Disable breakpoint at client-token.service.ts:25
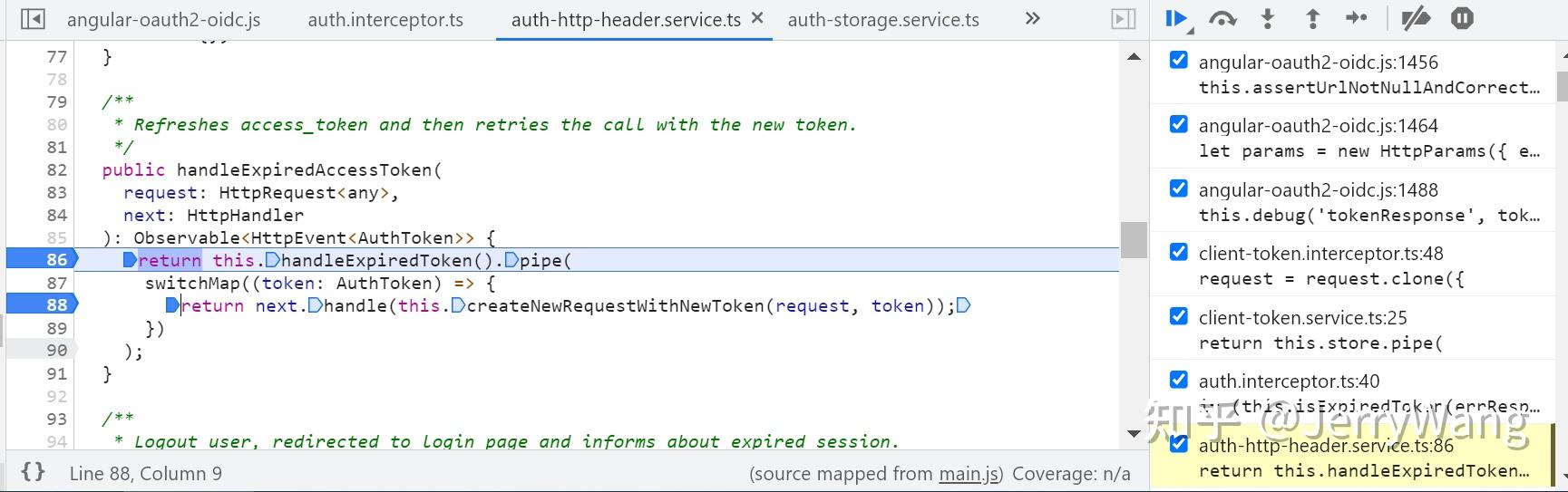The width and height of the screenshot is (1568, 492). pyautogui.click(x=1179, y=316)
